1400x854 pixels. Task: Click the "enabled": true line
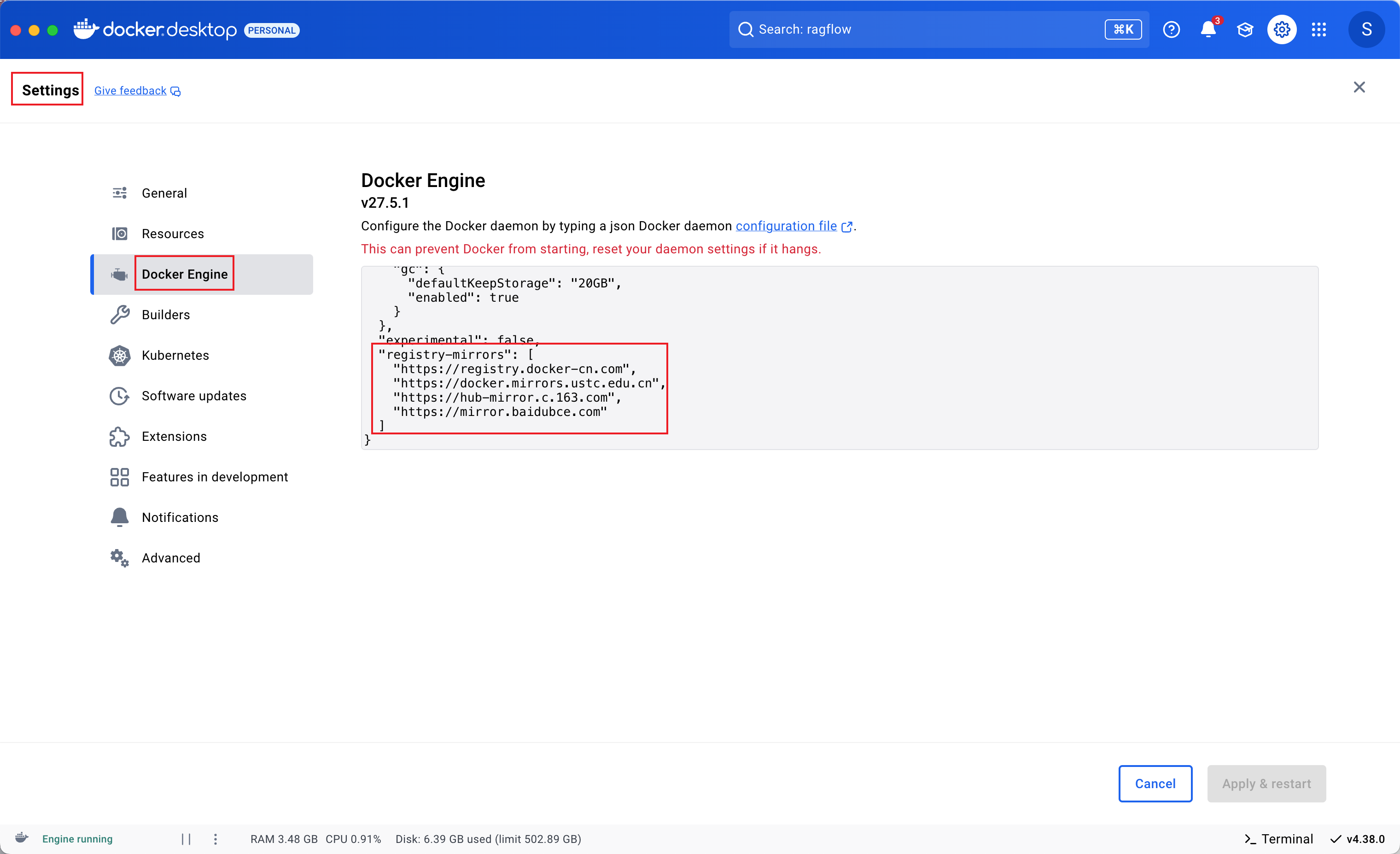pyautogui.click(x=463, y=297)
